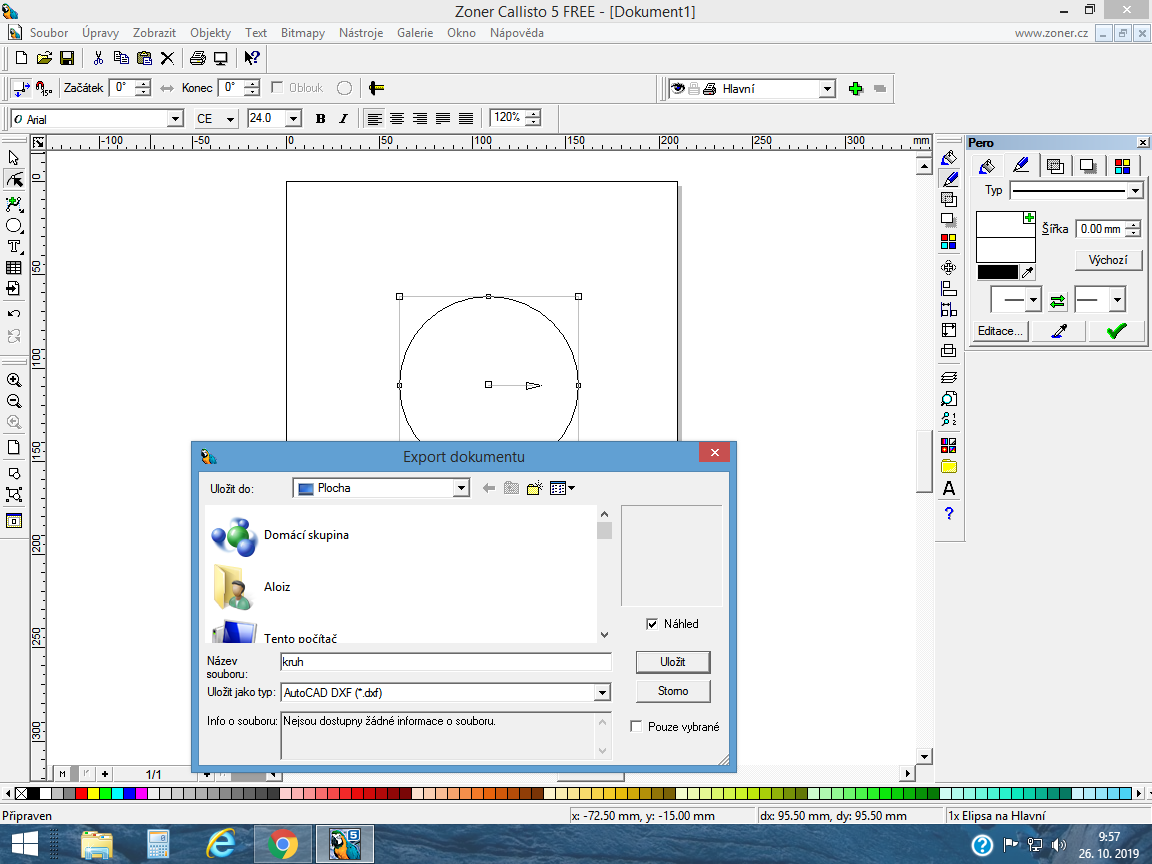Screen dimensions: 1152x864
Task: Create new folder in Export dialog
Action: point(535,488)
